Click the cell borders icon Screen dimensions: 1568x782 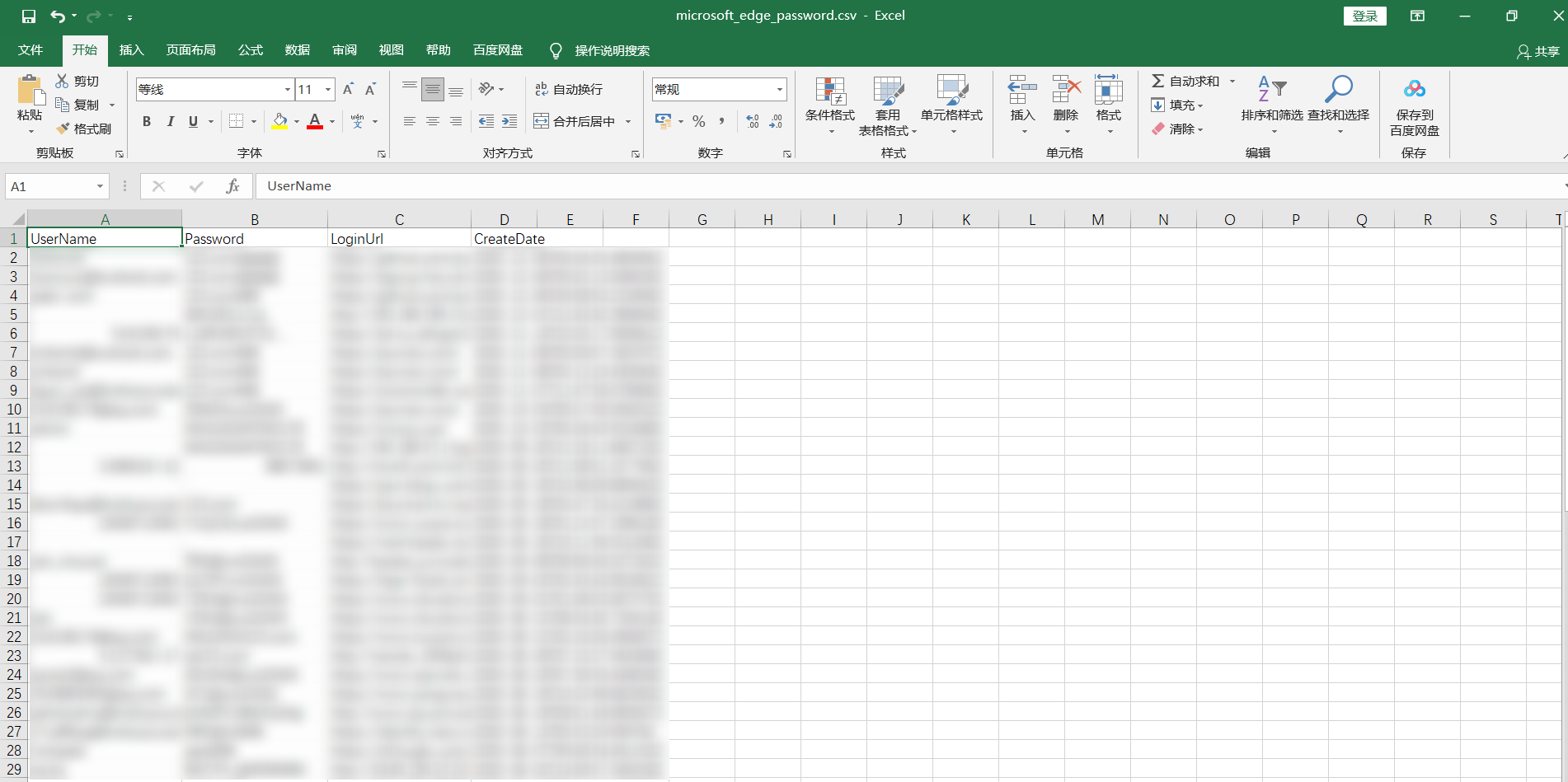click(x=236, y=121)
